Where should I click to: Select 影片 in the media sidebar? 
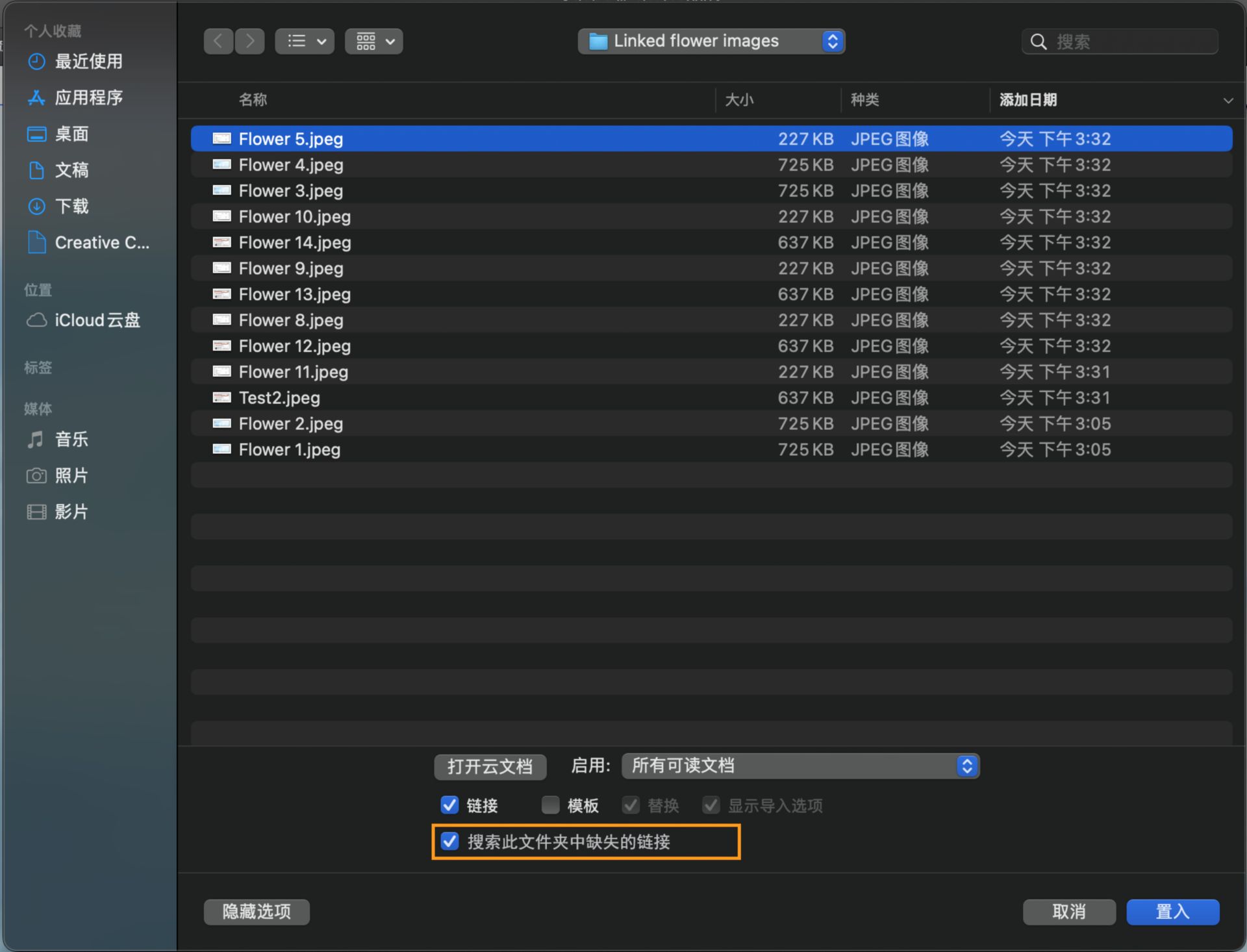click(x=71, y=512)
